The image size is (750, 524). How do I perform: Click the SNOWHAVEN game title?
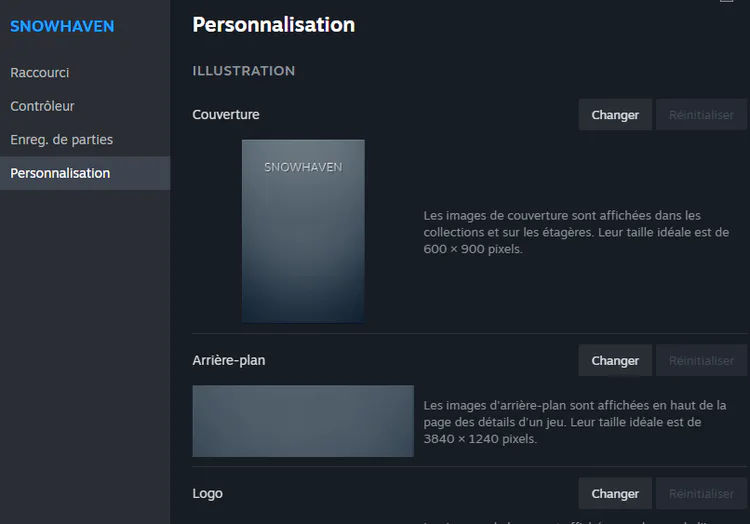[x=62, y=26]
